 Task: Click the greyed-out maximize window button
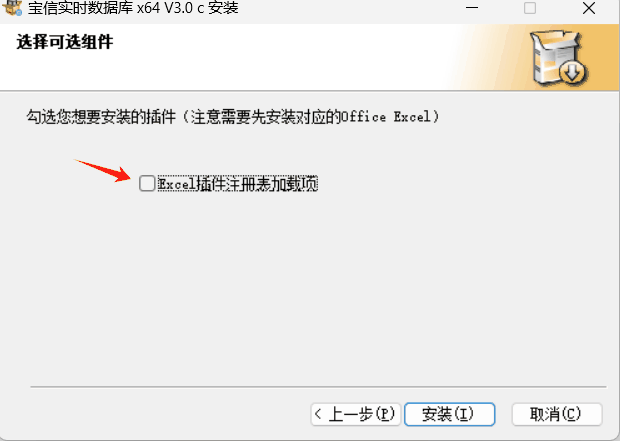[530, 8]
